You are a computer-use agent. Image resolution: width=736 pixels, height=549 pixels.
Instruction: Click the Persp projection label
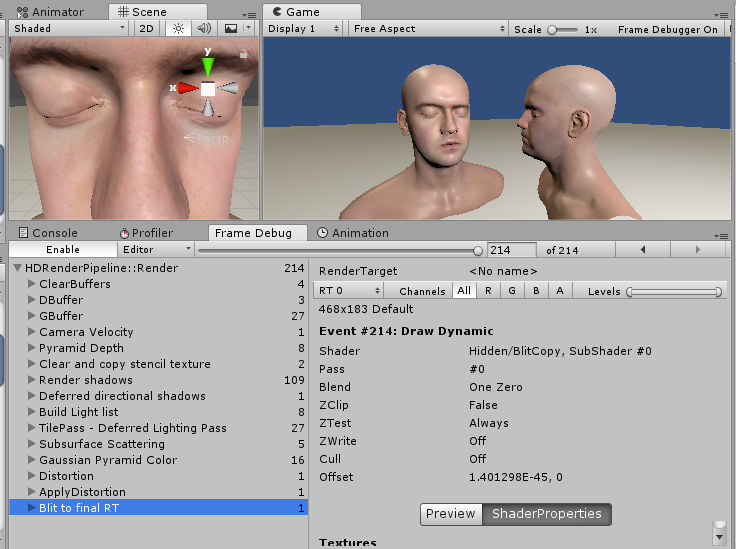click(206, 138)
